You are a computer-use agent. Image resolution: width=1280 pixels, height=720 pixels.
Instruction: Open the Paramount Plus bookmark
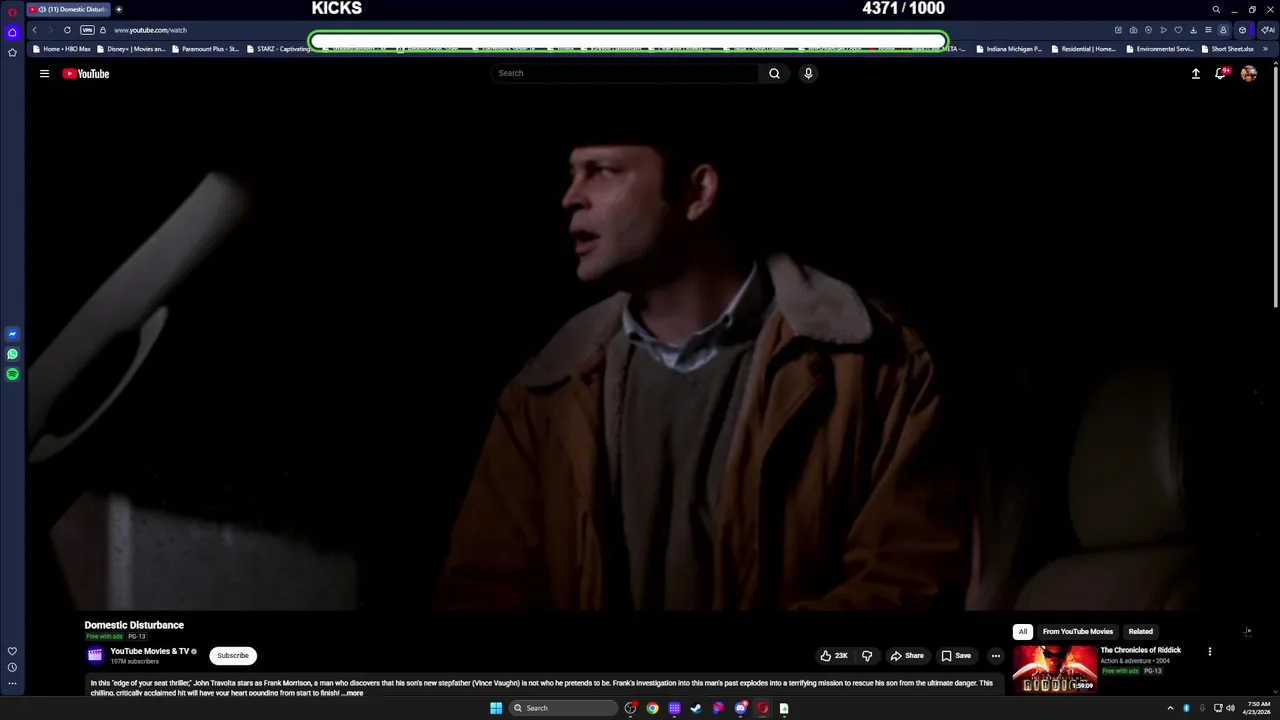tap(205, 48)
